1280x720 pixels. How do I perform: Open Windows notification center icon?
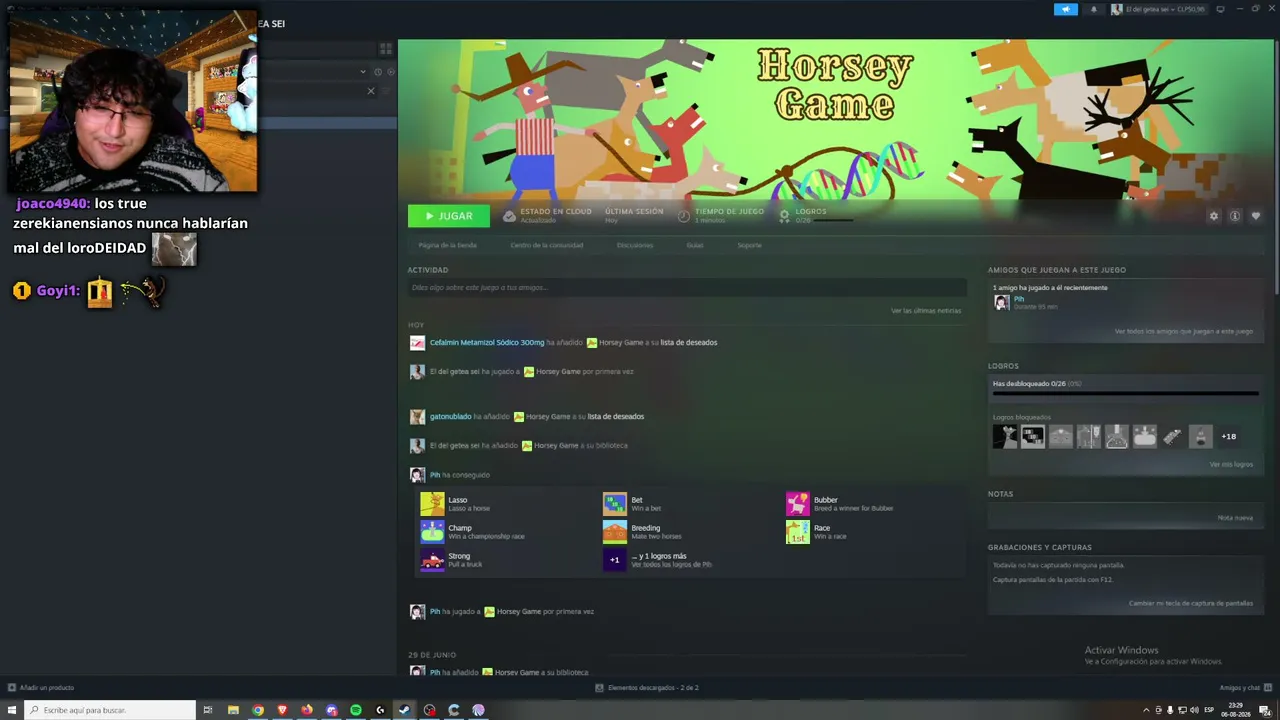[x=1265, y=710]
